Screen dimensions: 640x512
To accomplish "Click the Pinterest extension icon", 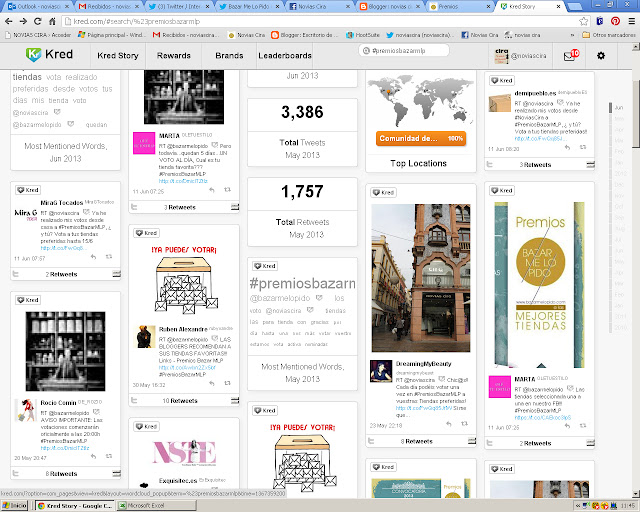I will tap(616, 21).
